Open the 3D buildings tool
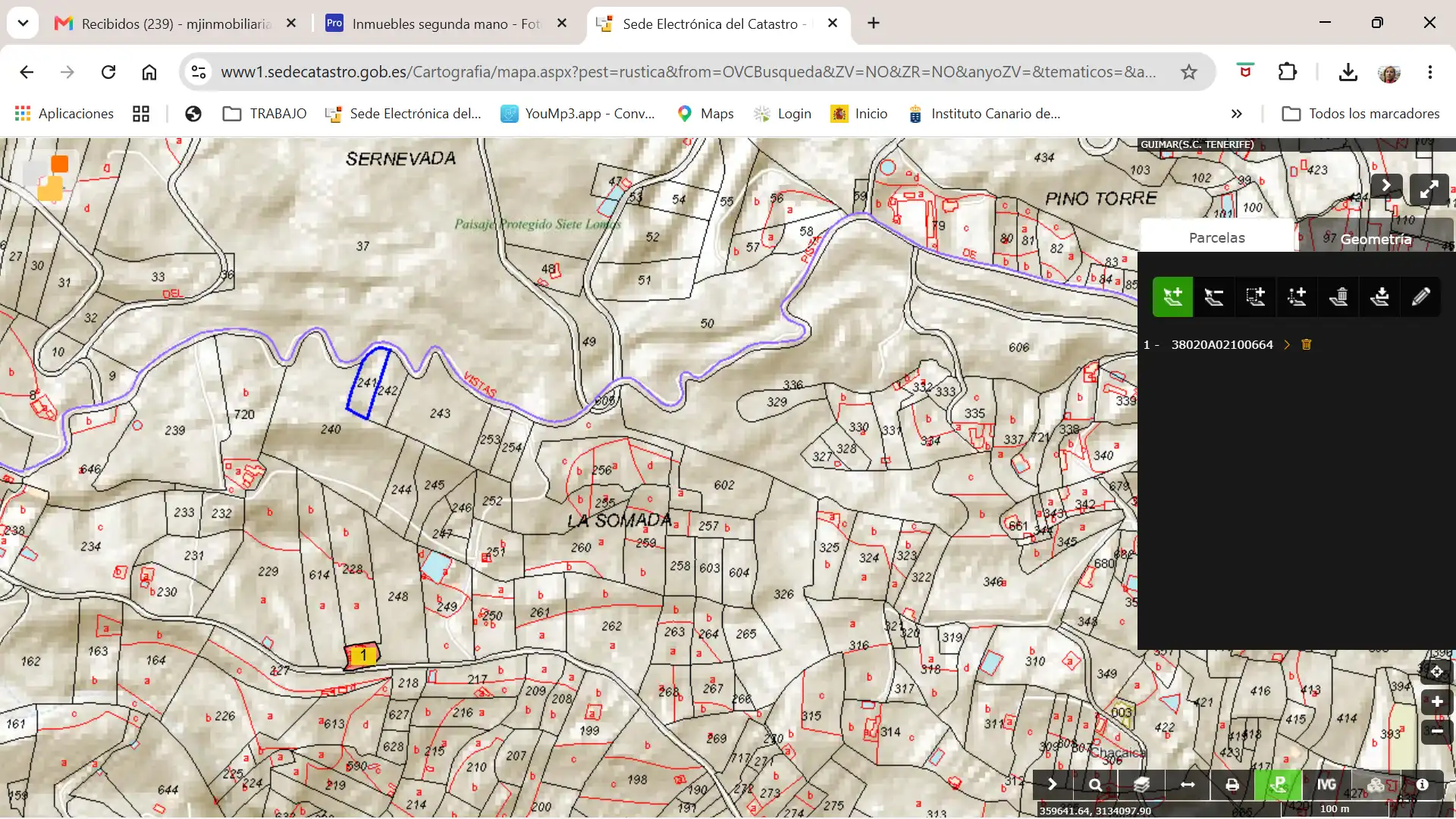 point(1376,785)
